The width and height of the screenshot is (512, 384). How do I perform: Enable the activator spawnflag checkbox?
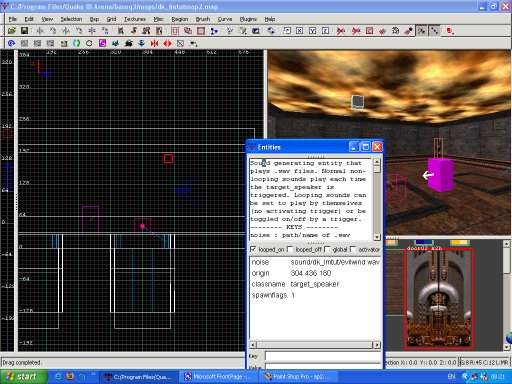pyautogui.click(x=353, y=249)
